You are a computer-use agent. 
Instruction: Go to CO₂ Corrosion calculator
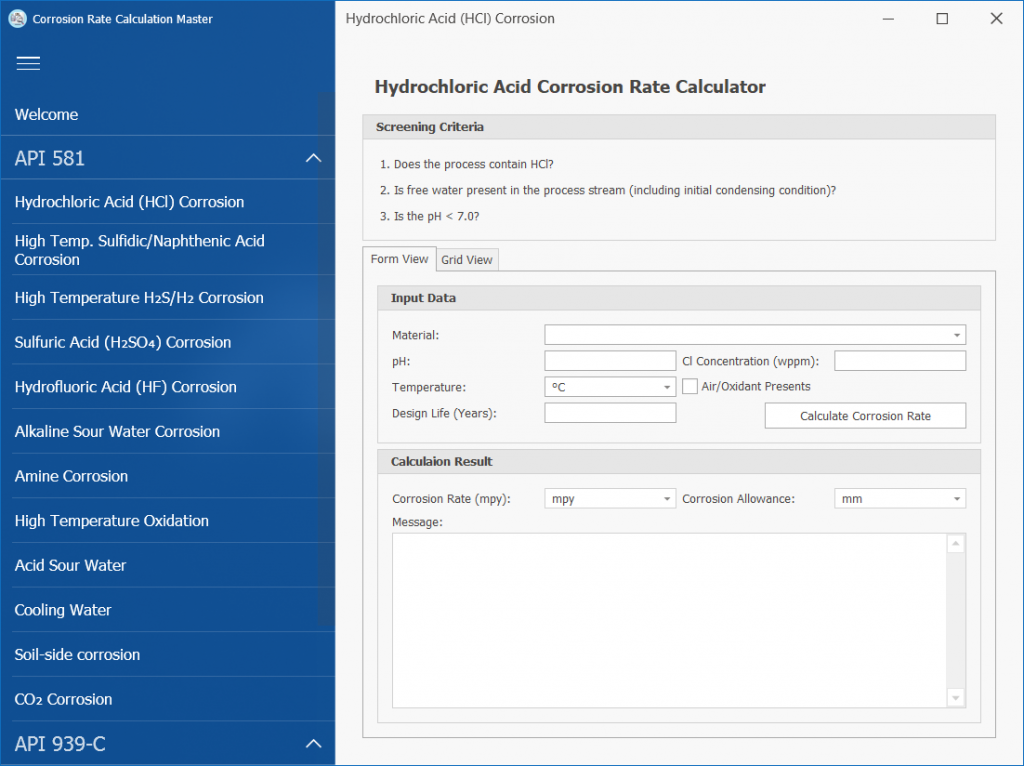[x=63, y=699]
